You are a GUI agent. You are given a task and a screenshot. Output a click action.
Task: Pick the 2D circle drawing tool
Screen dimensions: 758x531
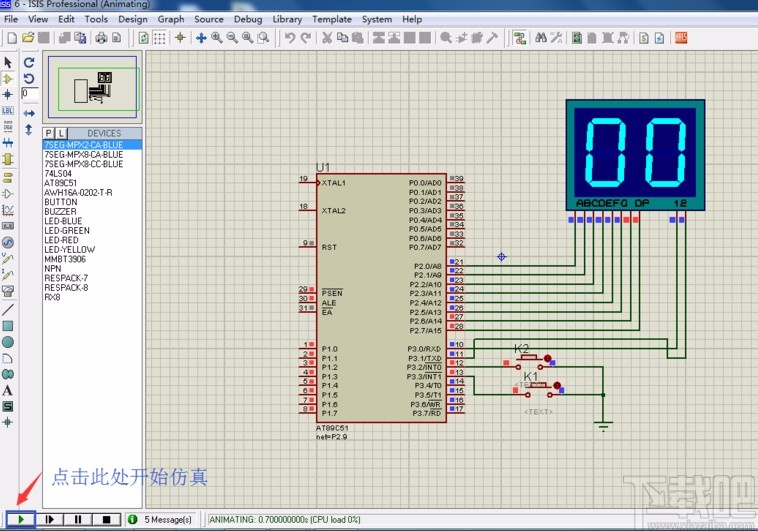pyautogui.click(x=8, y=342)
